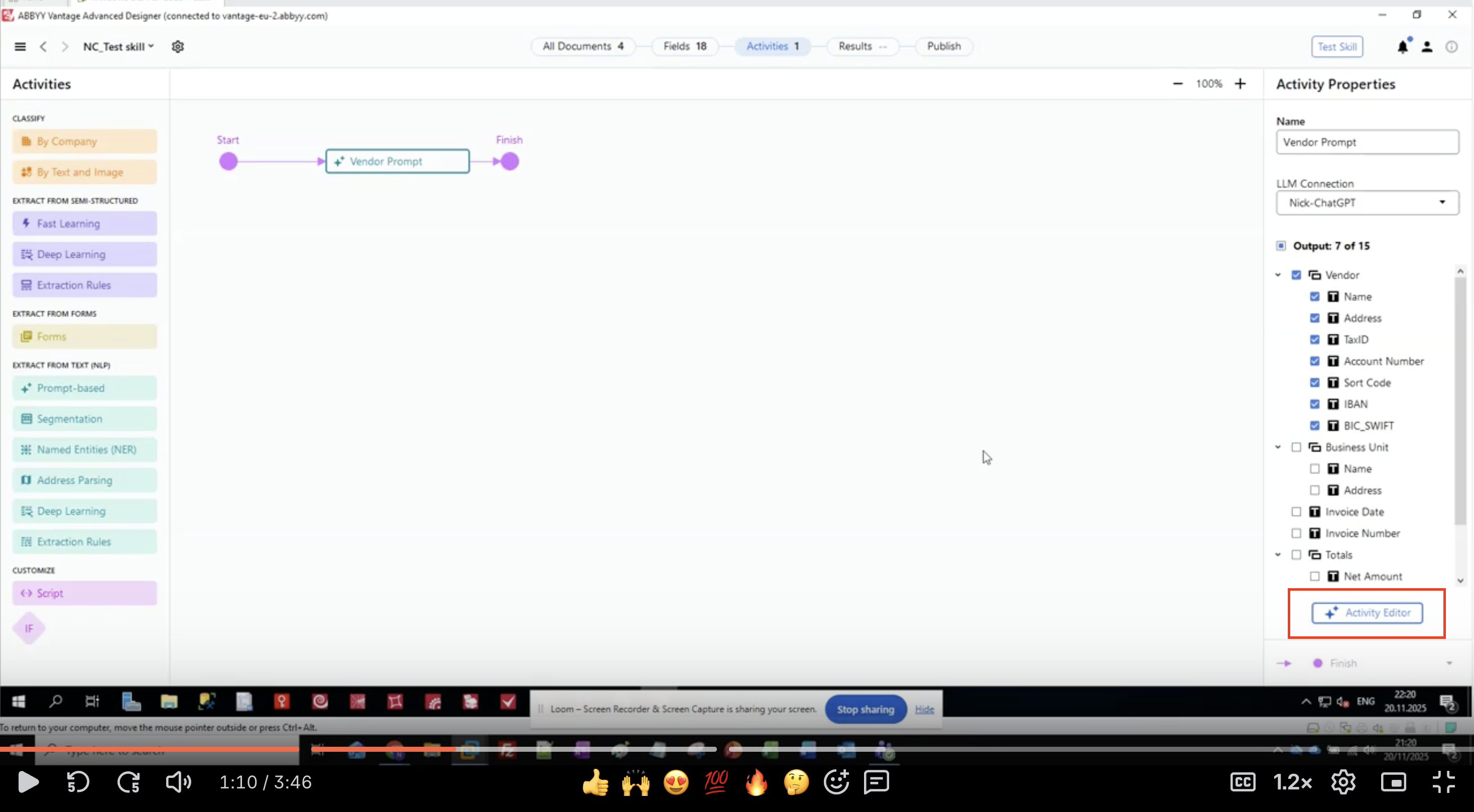Open the LLM Connection dropdown
The width and height of the screenshot is (1474, 812).
click(x=1367, y=203)
